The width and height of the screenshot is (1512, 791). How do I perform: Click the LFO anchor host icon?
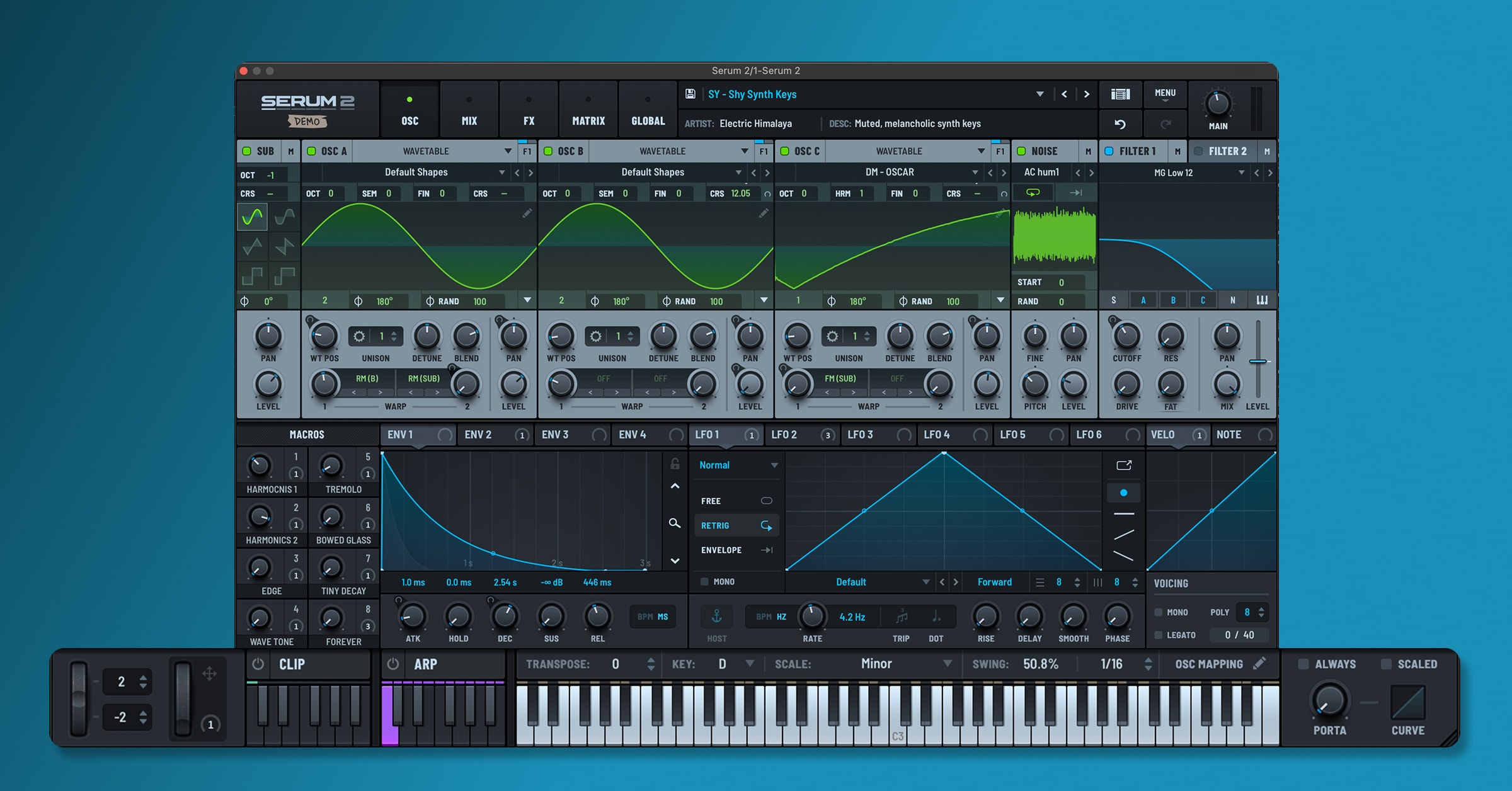717,617
